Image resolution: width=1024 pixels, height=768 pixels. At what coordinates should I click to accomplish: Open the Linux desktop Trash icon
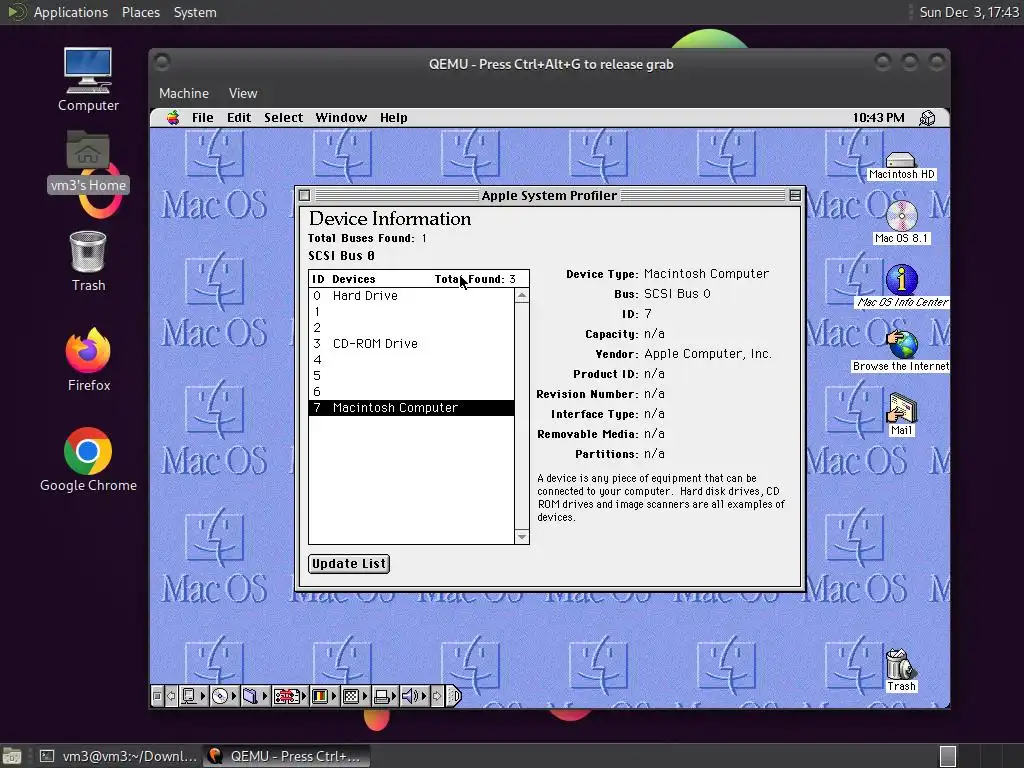point(88,261)
